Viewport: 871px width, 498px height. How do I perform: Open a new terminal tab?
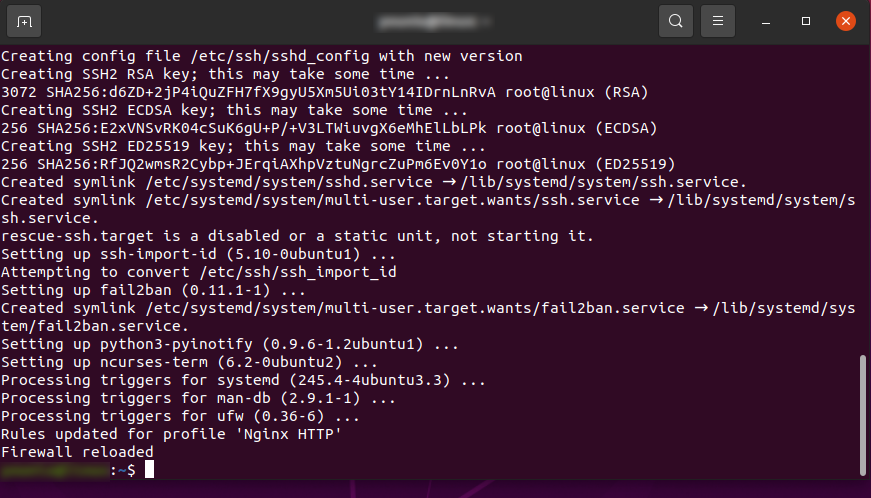24,22
